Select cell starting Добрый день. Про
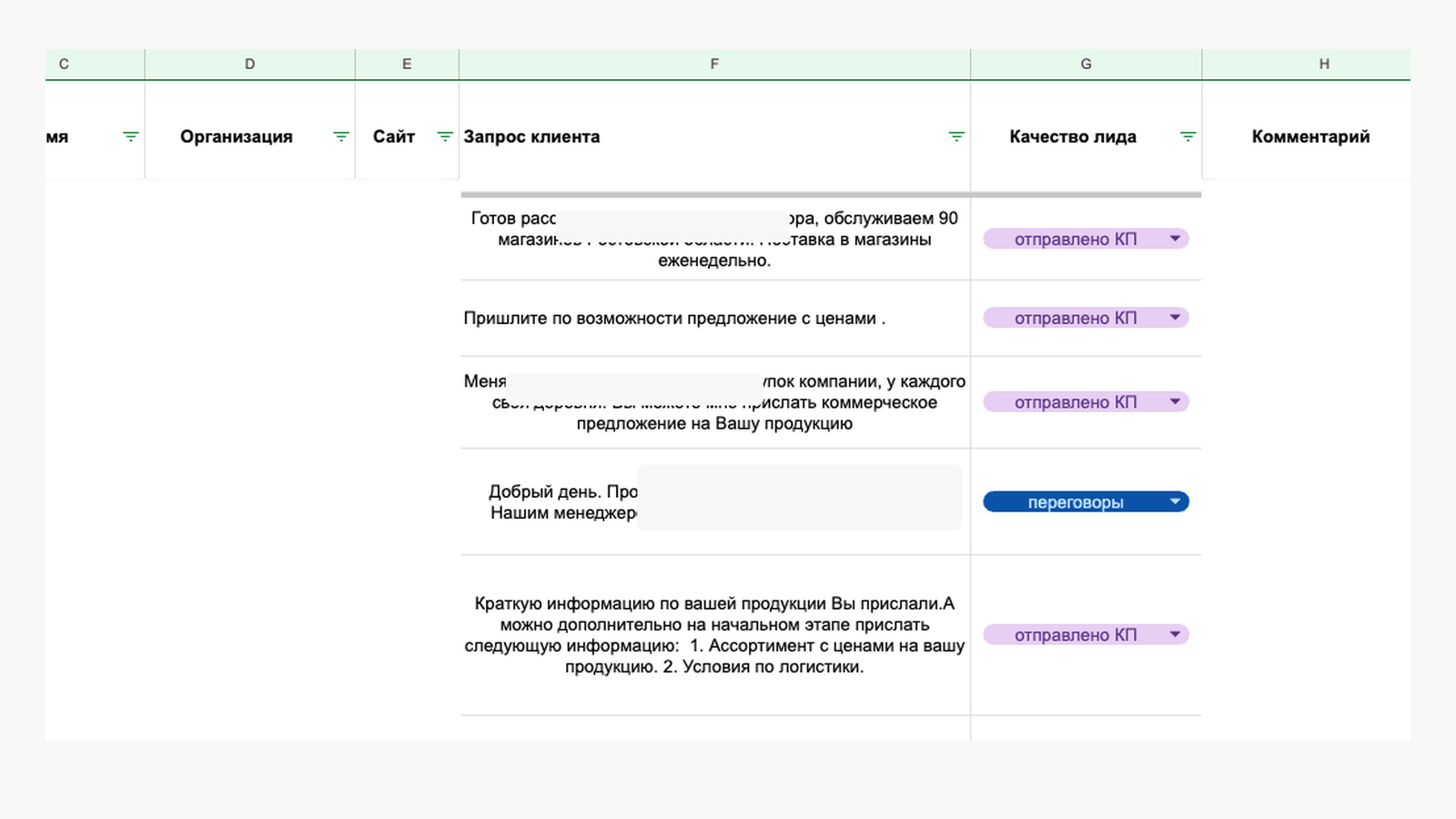 pos(714,502)
